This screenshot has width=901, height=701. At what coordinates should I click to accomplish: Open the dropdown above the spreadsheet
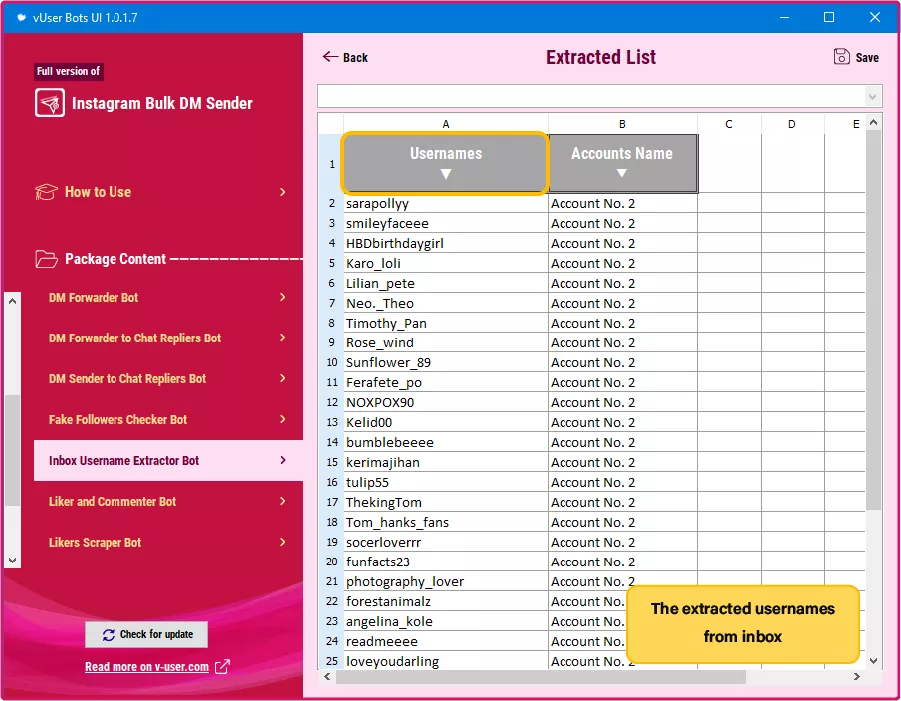click(x=872, y=96)
